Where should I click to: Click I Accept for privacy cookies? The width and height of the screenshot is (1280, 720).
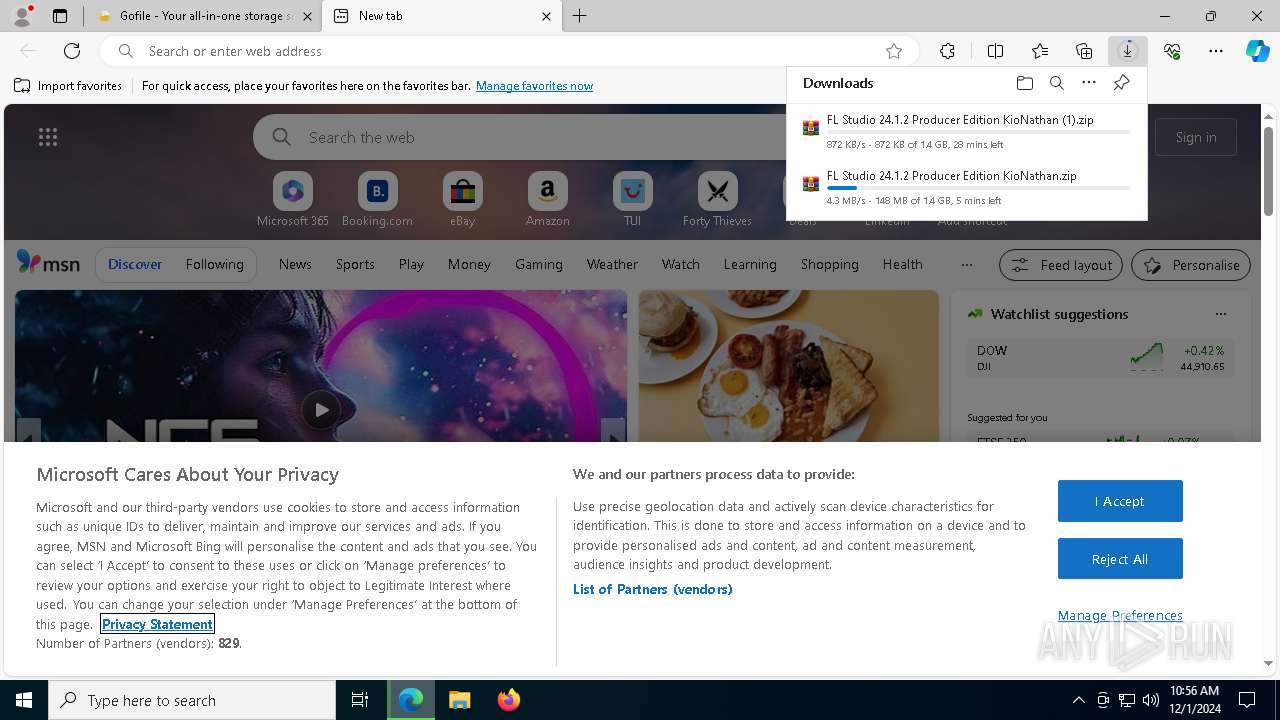[1120, 501]
